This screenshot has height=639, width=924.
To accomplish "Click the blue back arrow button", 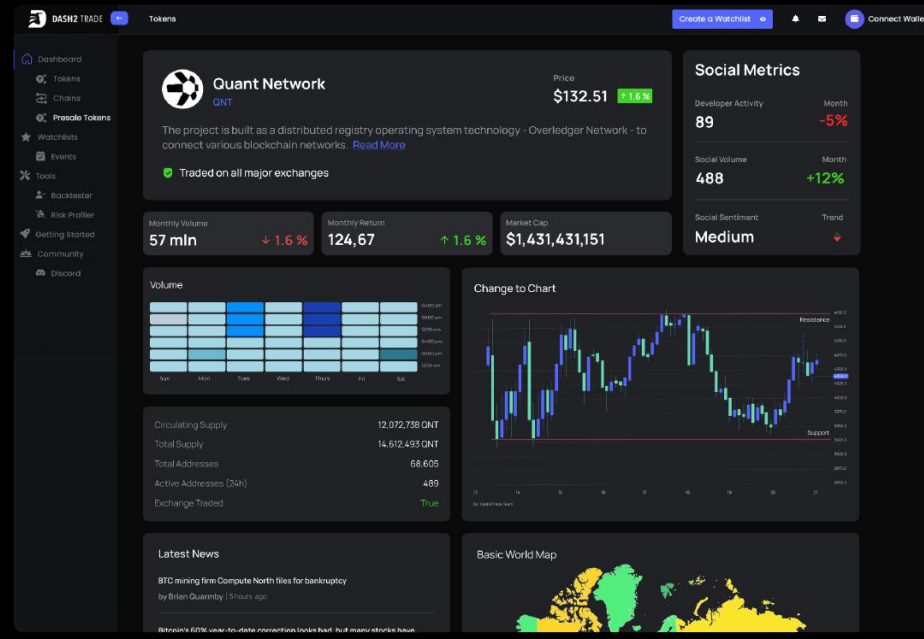I will (x=119, y=18).
